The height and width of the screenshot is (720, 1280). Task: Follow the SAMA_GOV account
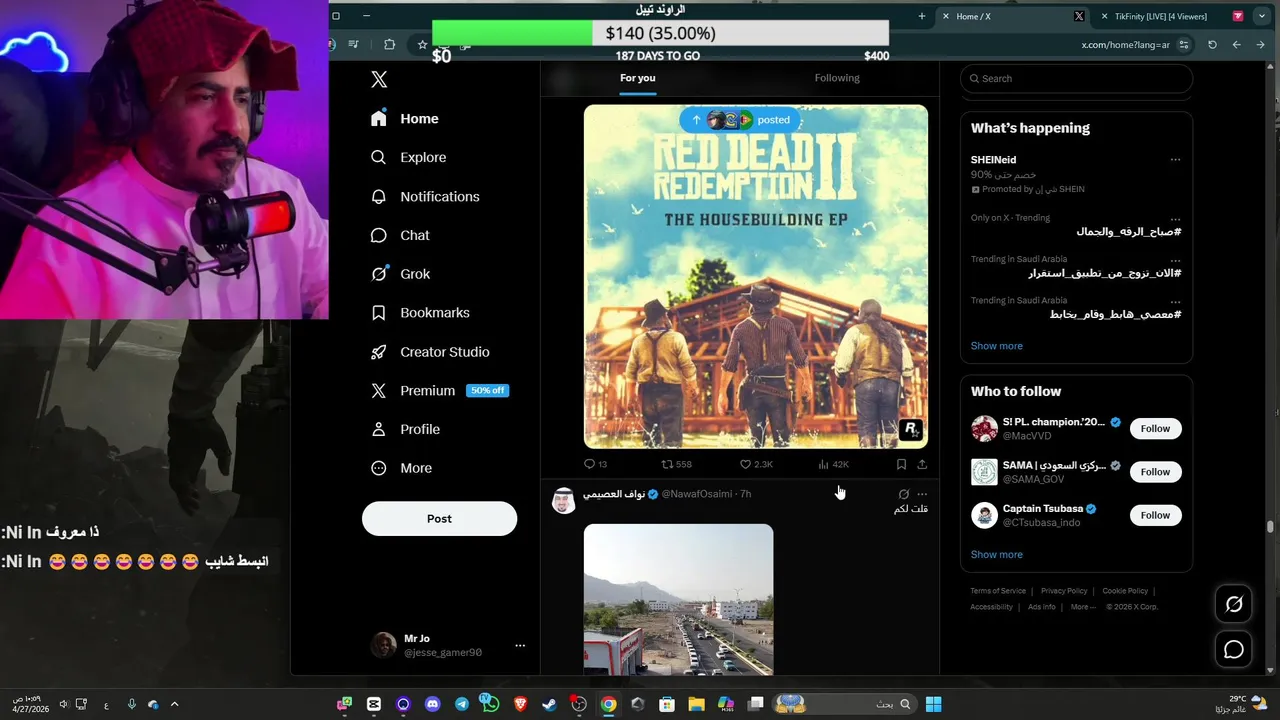point(1155,472)
